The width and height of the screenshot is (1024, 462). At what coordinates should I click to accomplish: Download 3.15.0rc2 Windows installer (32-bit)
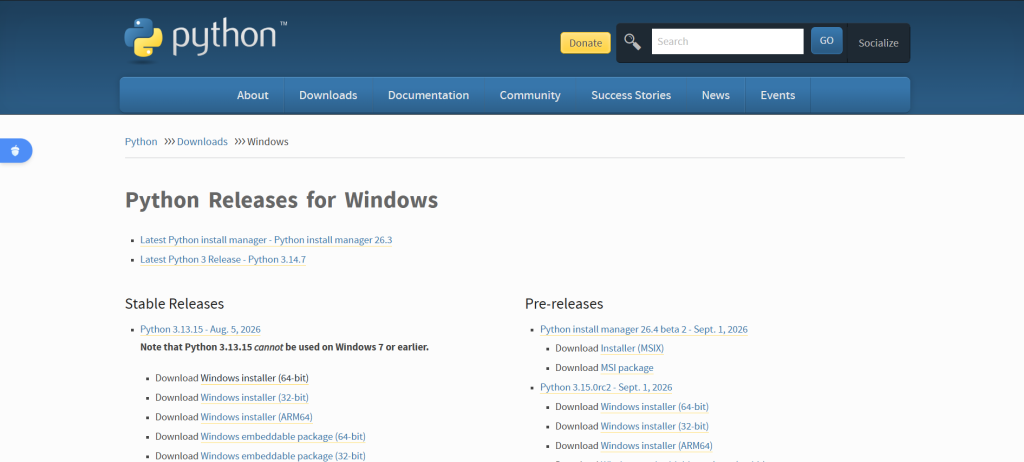[654, 427]
